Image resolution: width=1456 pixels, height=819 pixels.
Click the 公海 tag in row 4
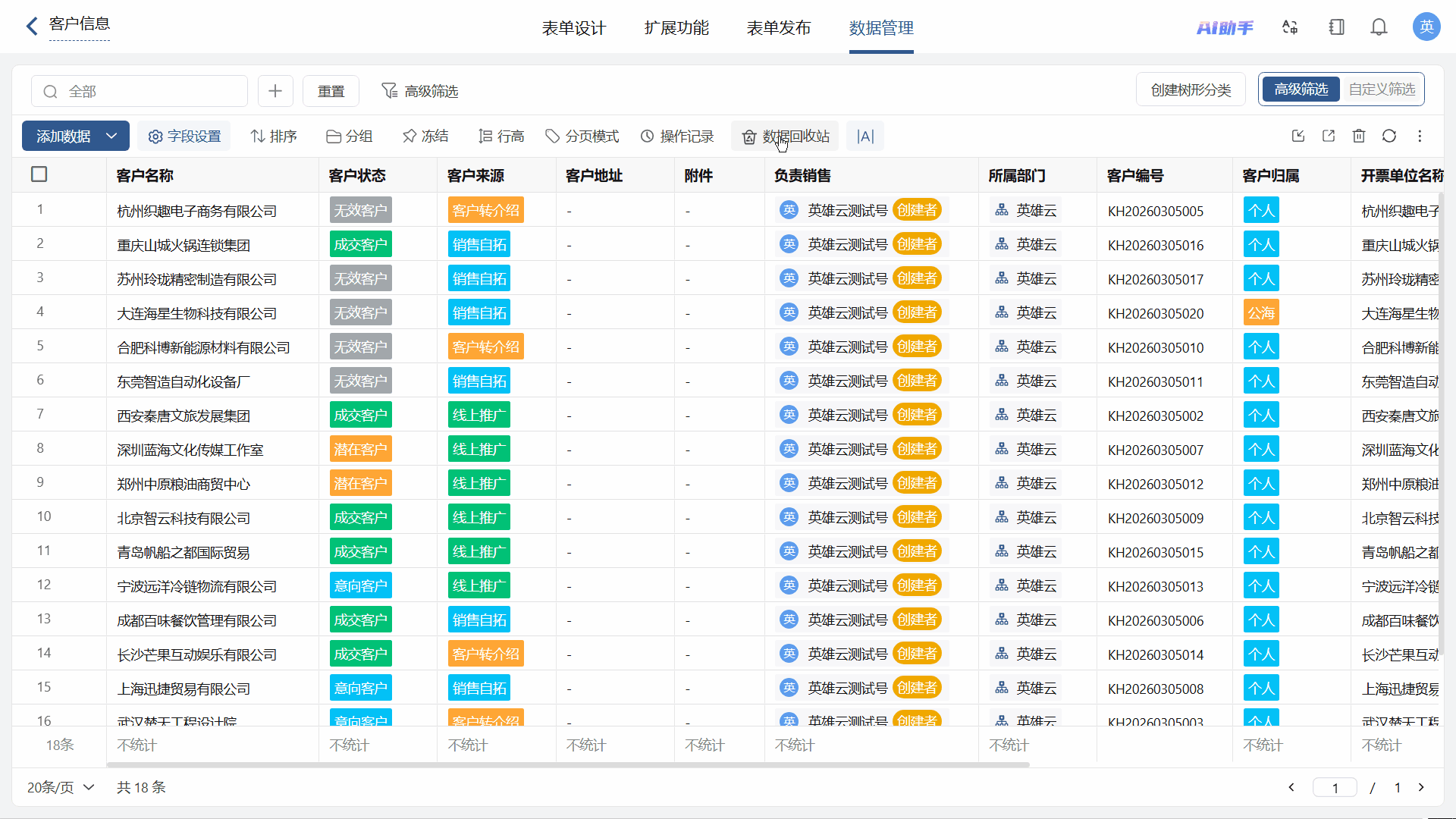pos(1261,312)
